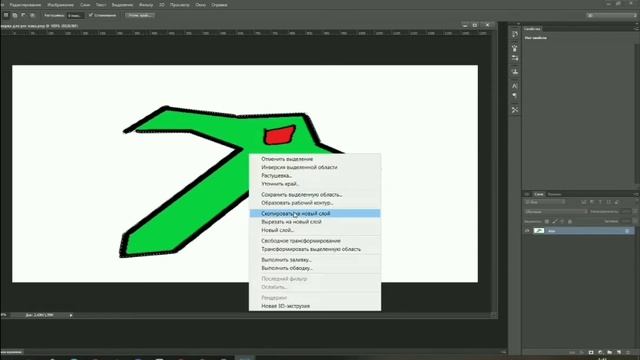The height and width of the screenshot is (360, 640).
Task: Click zoom percentage field in status bar
Action: 4,315
